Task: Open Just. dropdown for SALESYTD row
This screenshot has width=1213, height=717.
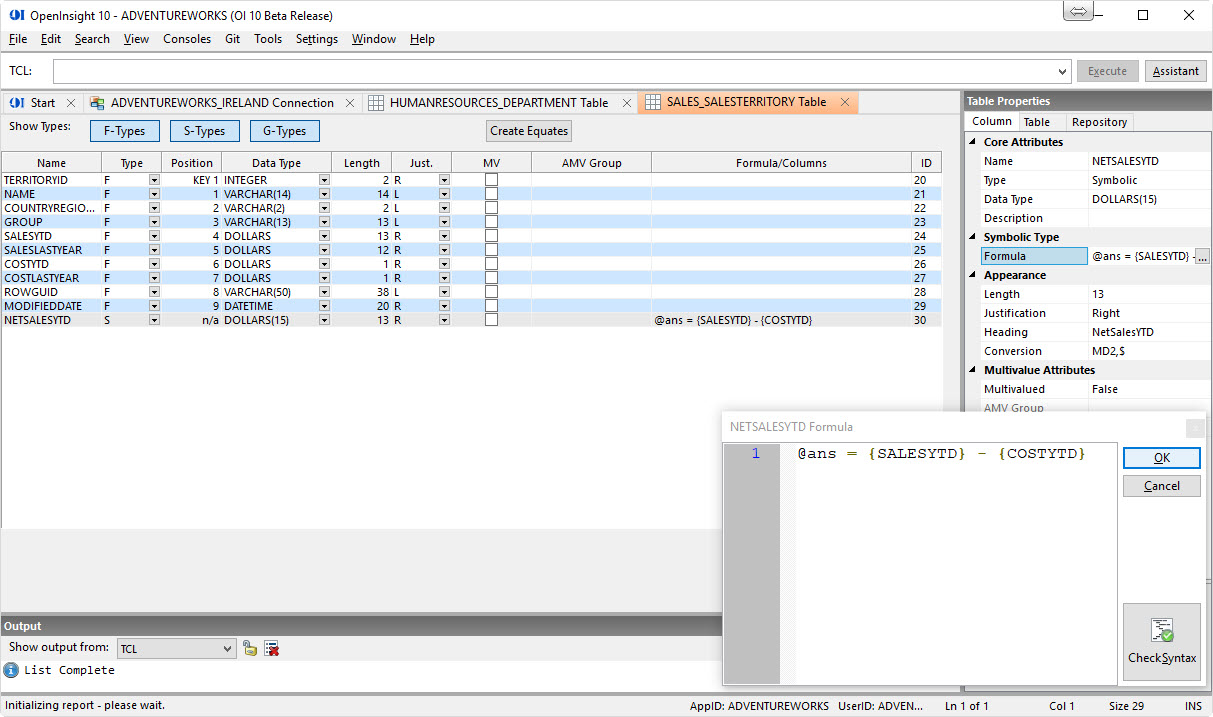Action: coord(444,236)
